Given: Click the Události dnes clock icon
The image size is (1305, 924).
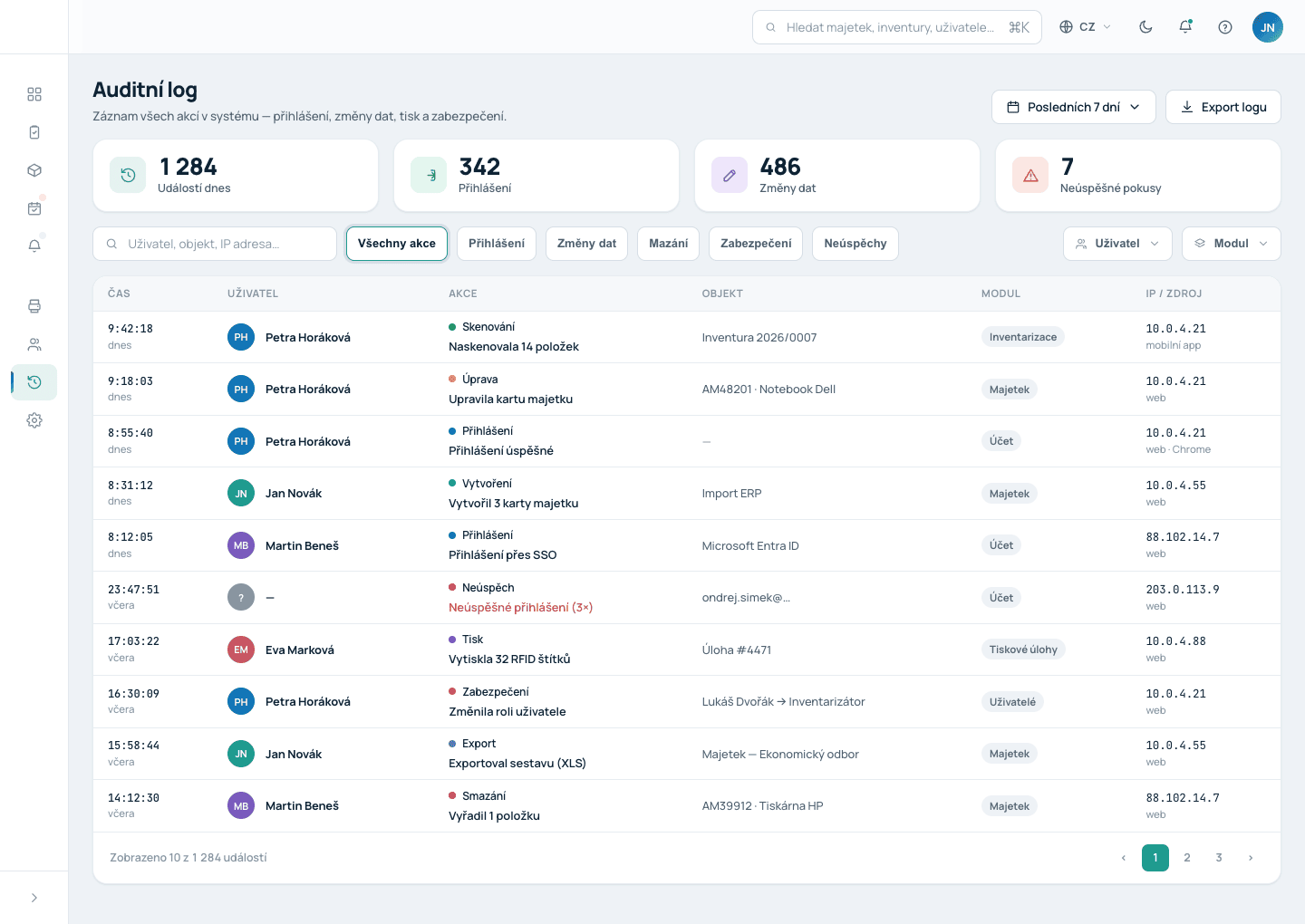Looking at the screenshot, I should pos(128,176).
